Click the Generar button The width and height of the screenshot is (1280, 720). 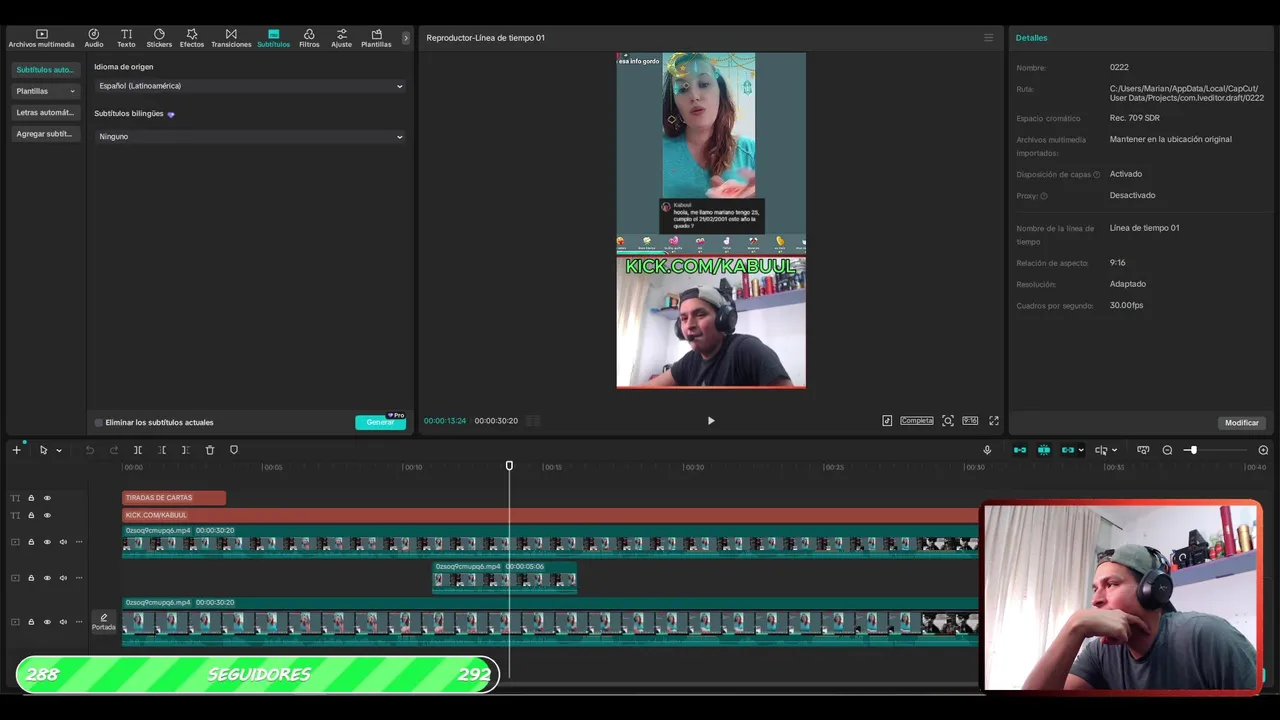(380, 422)
